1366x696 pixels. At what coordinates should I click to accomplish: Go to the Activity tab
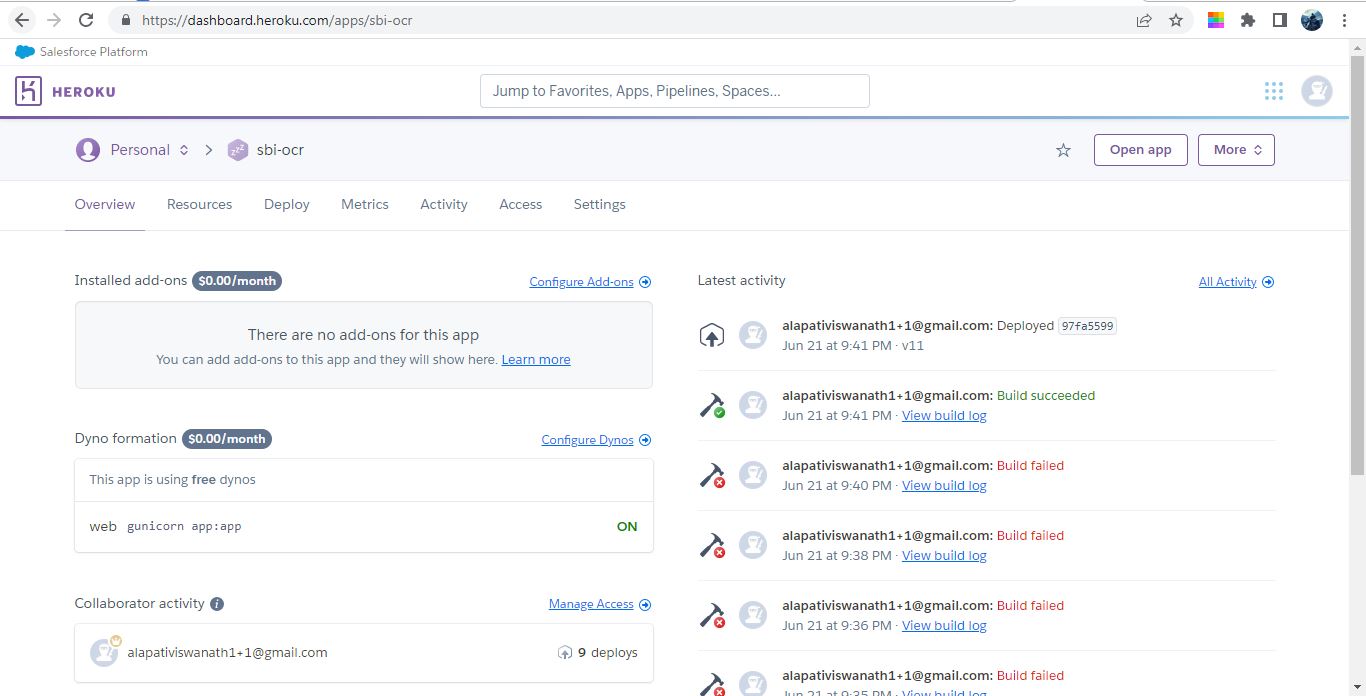(x=444, y=204)
